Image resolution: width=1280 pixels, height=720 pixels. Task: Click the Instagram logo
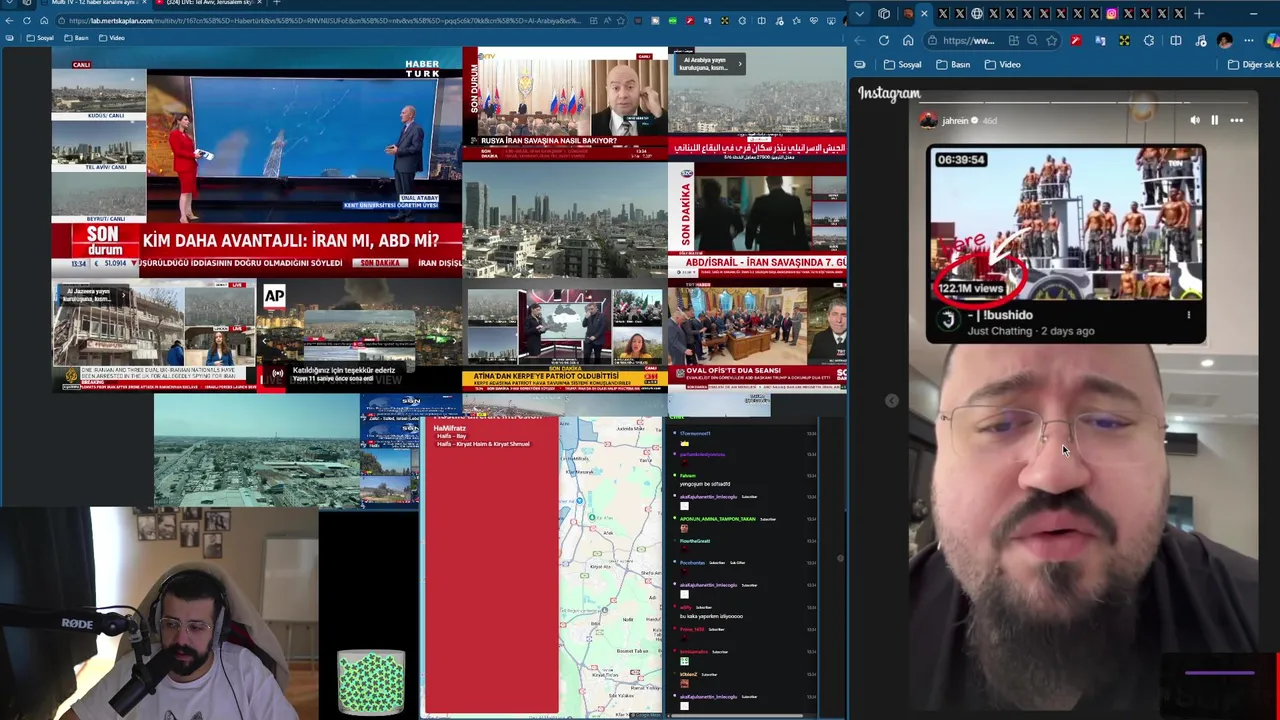pos(889,94)
